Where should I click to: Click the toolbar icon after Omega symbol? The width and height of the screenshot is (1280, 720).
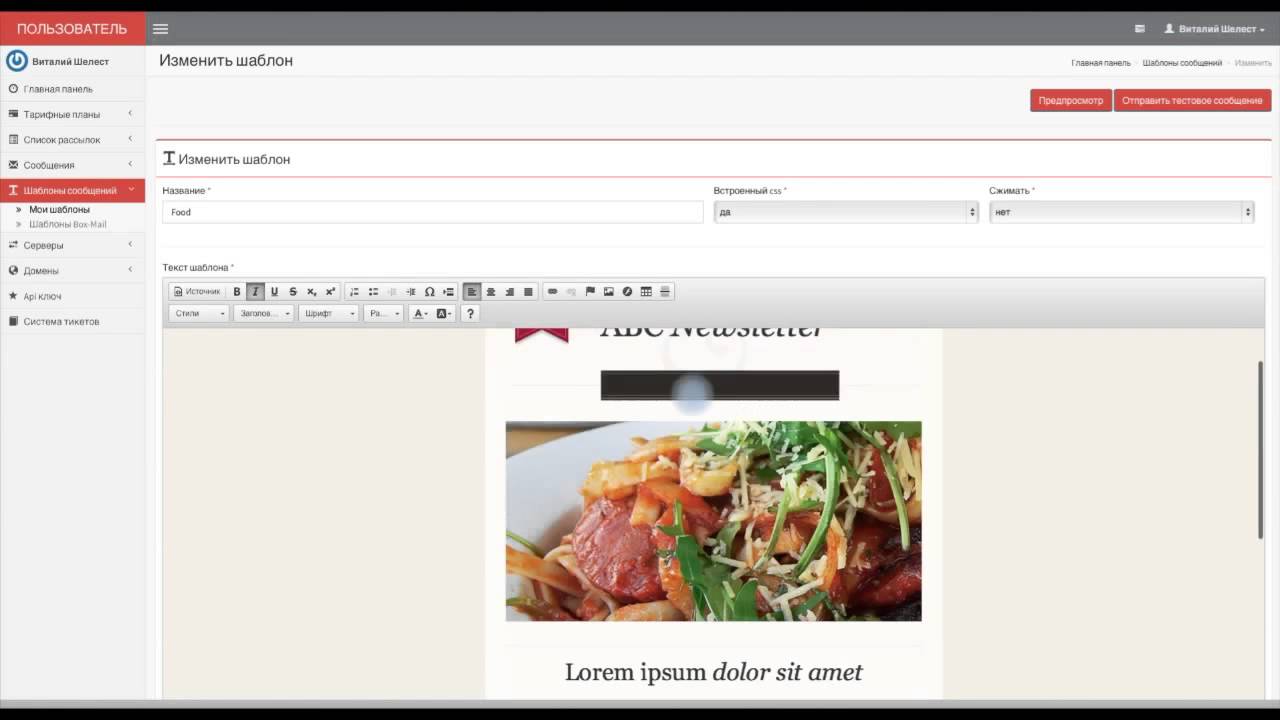click(448, 292)
